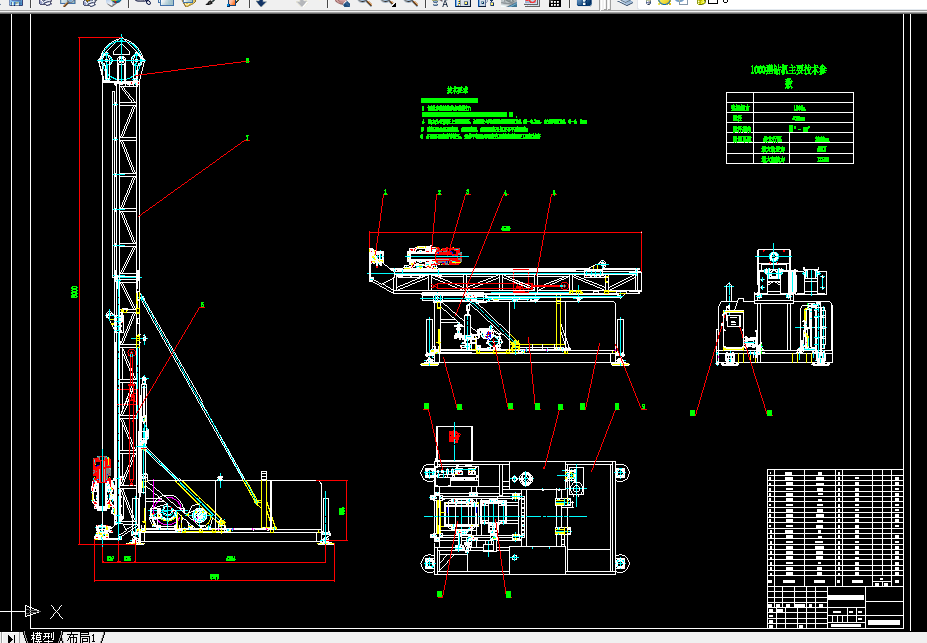Click the Paste clipboard icon
This screenshot has width=927, height=643.
pos(189,2)
